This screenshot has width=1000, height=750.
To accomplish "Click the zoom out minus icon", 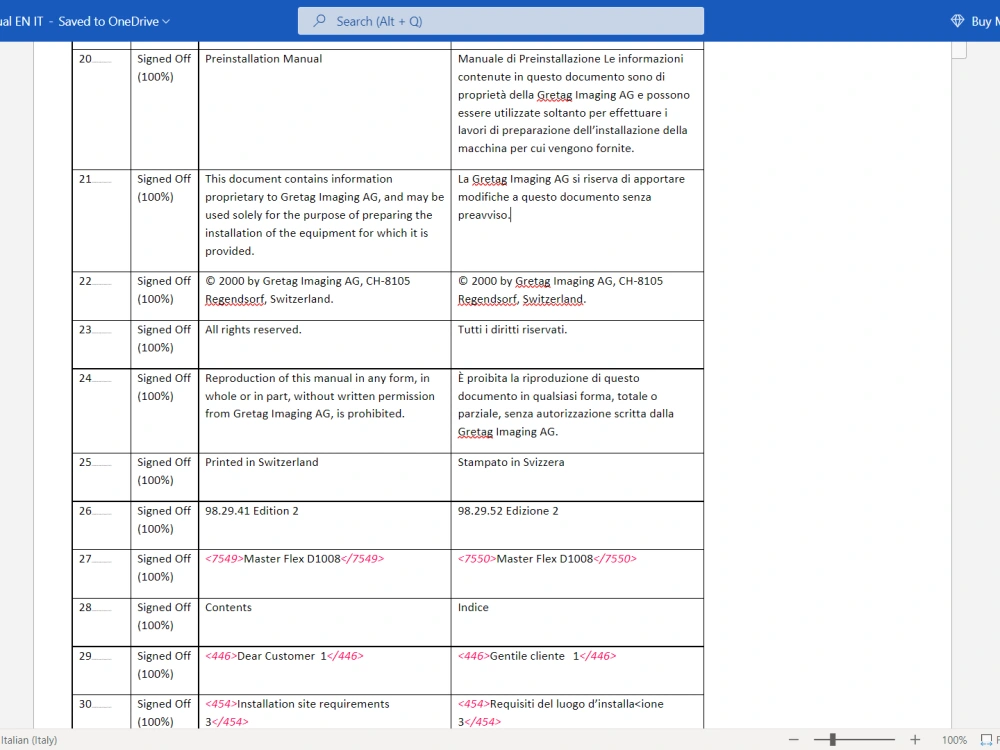I will click(x=793, y=740).
